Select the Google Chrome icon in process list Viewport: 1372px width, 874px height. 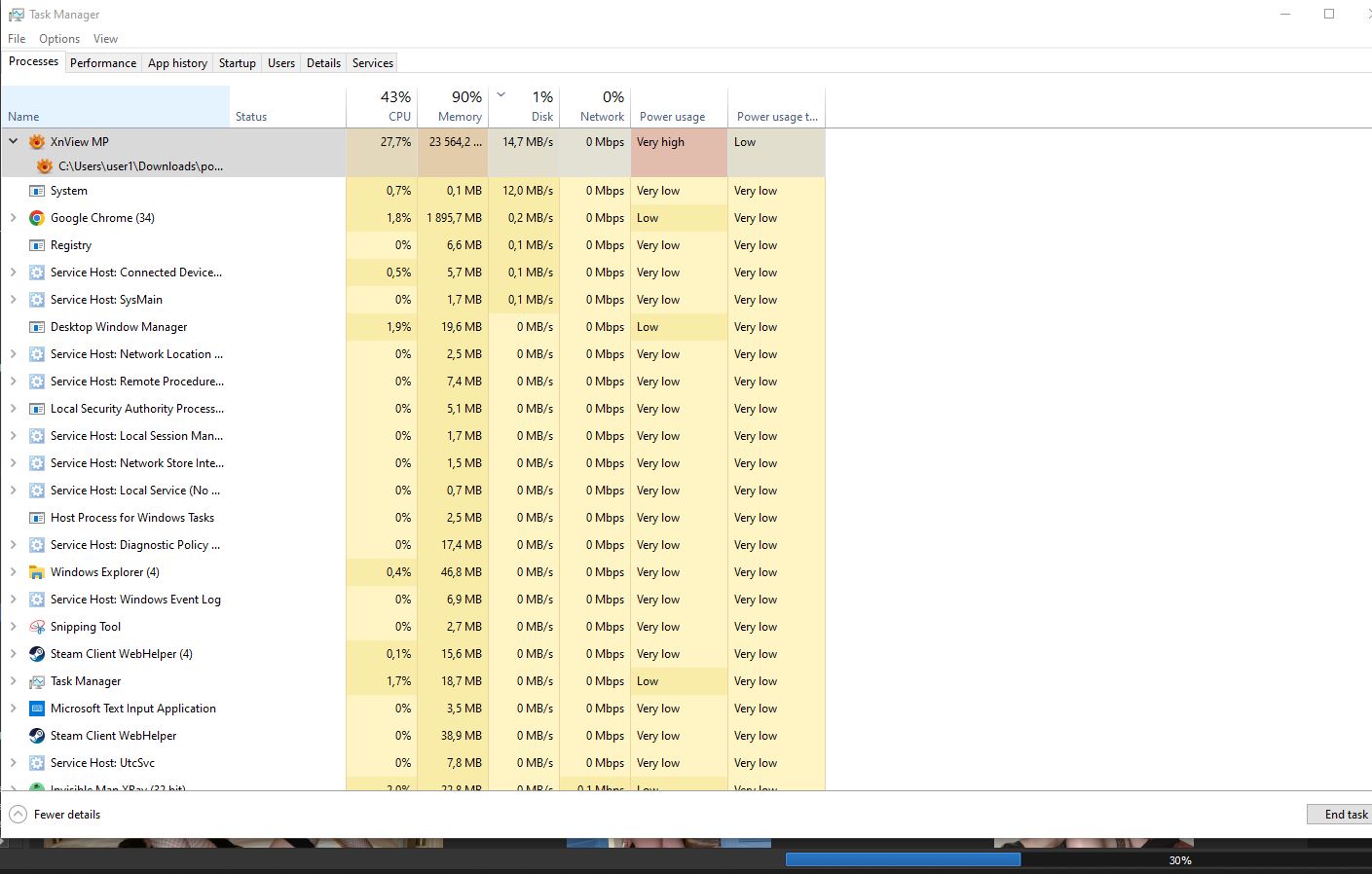[37, 218]
